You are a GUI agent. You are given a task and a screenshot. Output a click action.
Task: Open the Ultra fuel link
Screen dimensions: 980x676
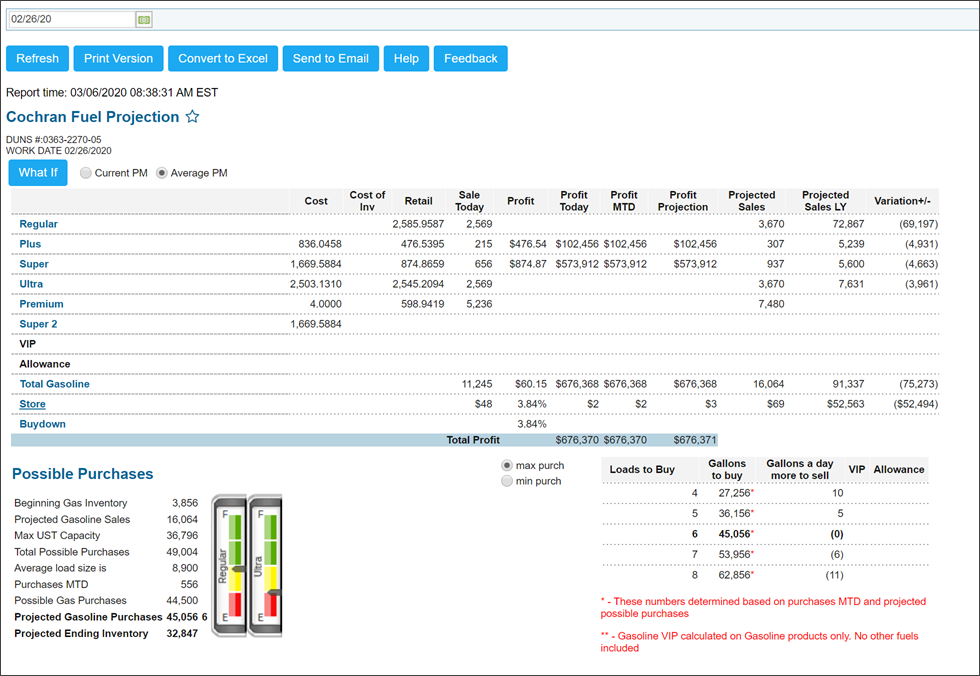[x=31, y=284]
